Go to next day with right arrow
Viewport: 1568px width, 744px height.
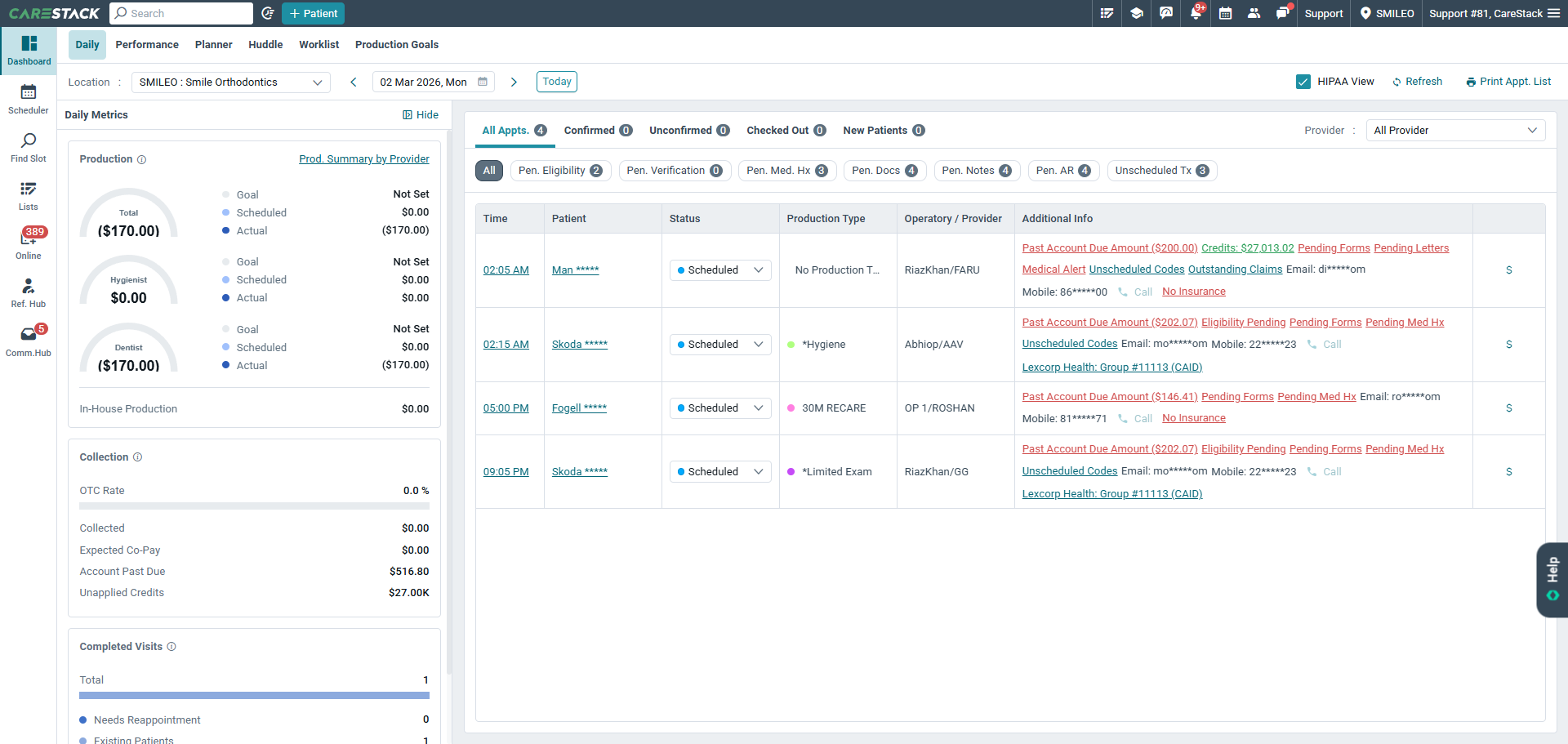[514, 82]
